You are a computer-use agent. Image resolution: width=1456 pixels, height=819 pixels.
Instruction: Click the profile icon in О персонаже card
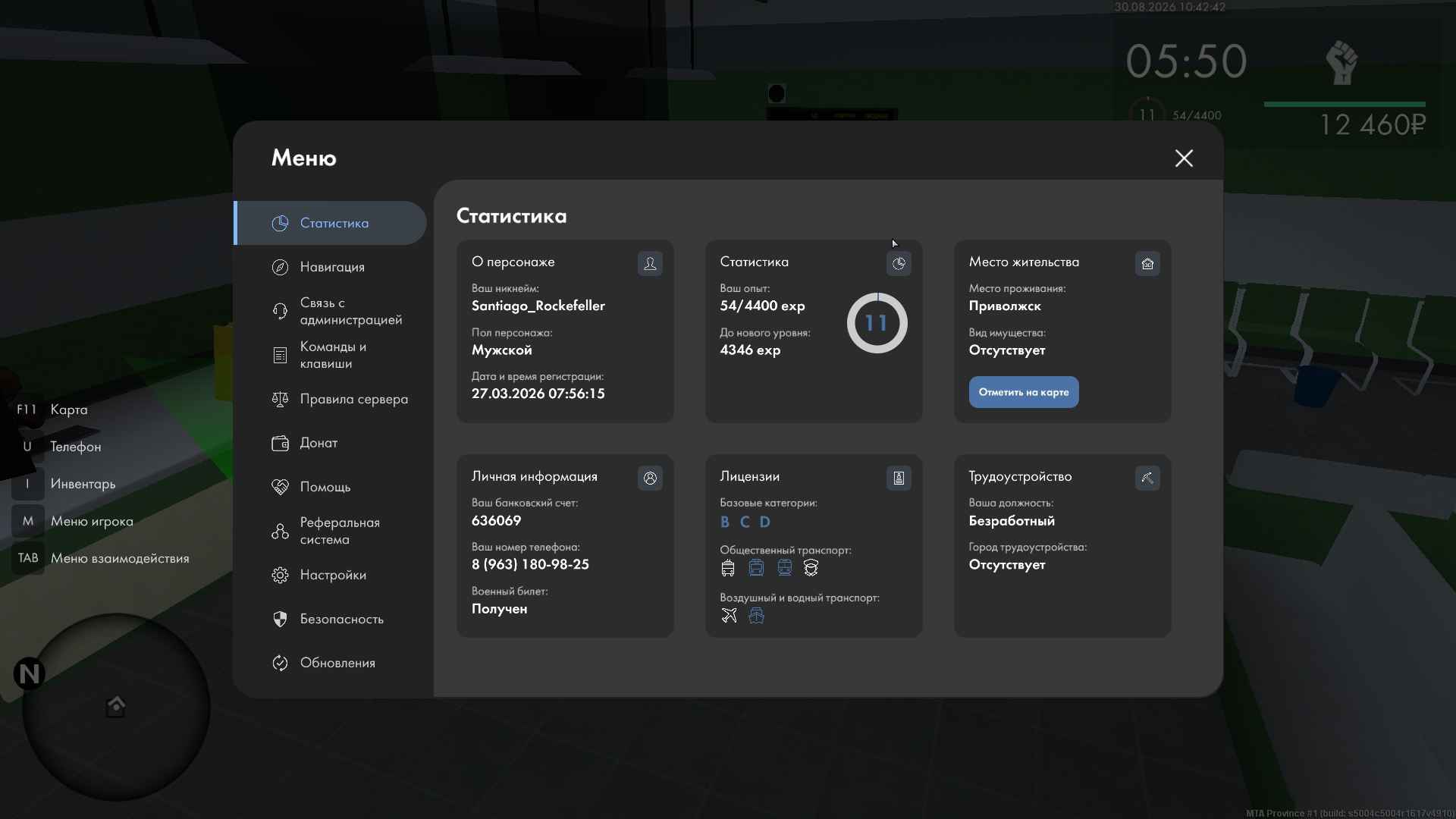pos(650,263)
